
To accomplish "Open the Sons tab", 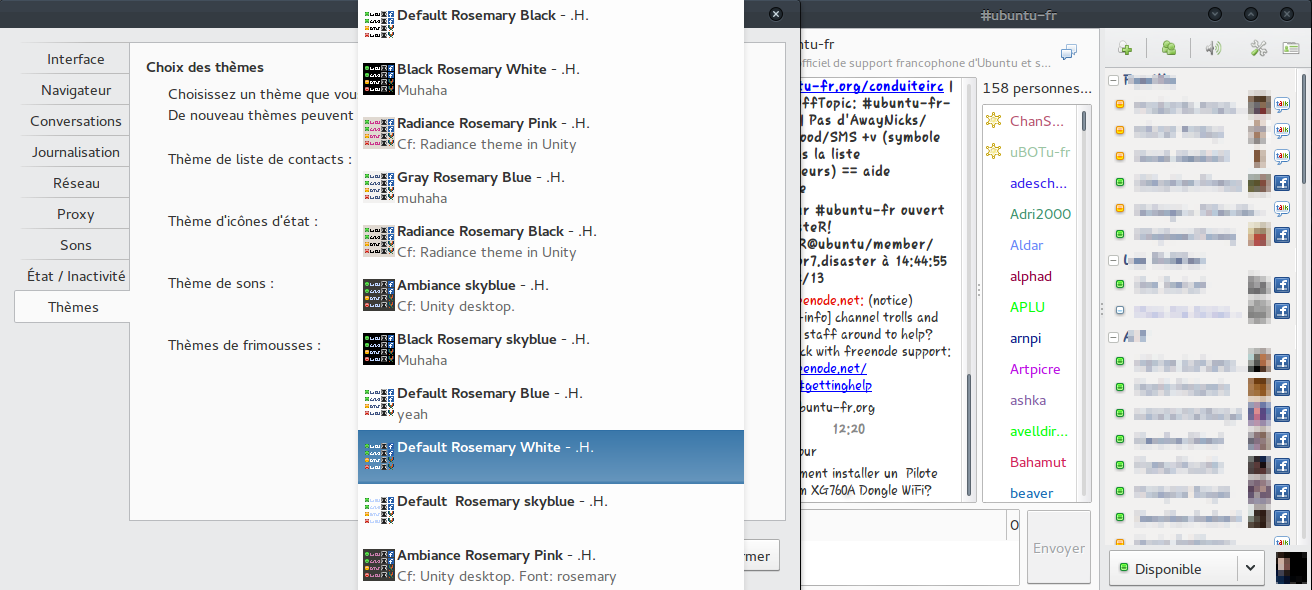I will [x=75, y=245].
